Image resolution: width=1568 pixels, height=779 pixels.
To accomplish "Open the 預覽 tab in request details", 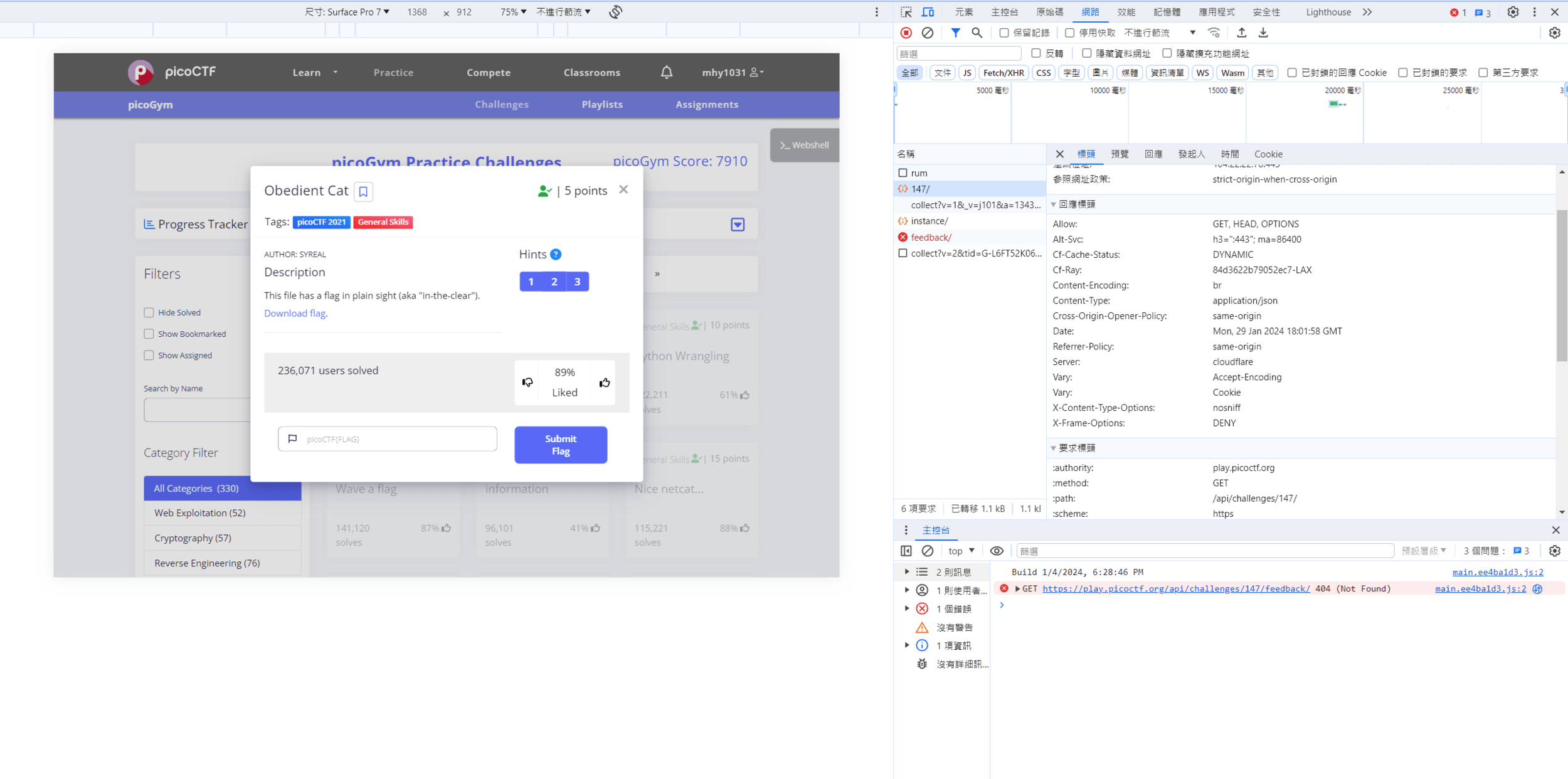I will click(x=1120, y=154).
